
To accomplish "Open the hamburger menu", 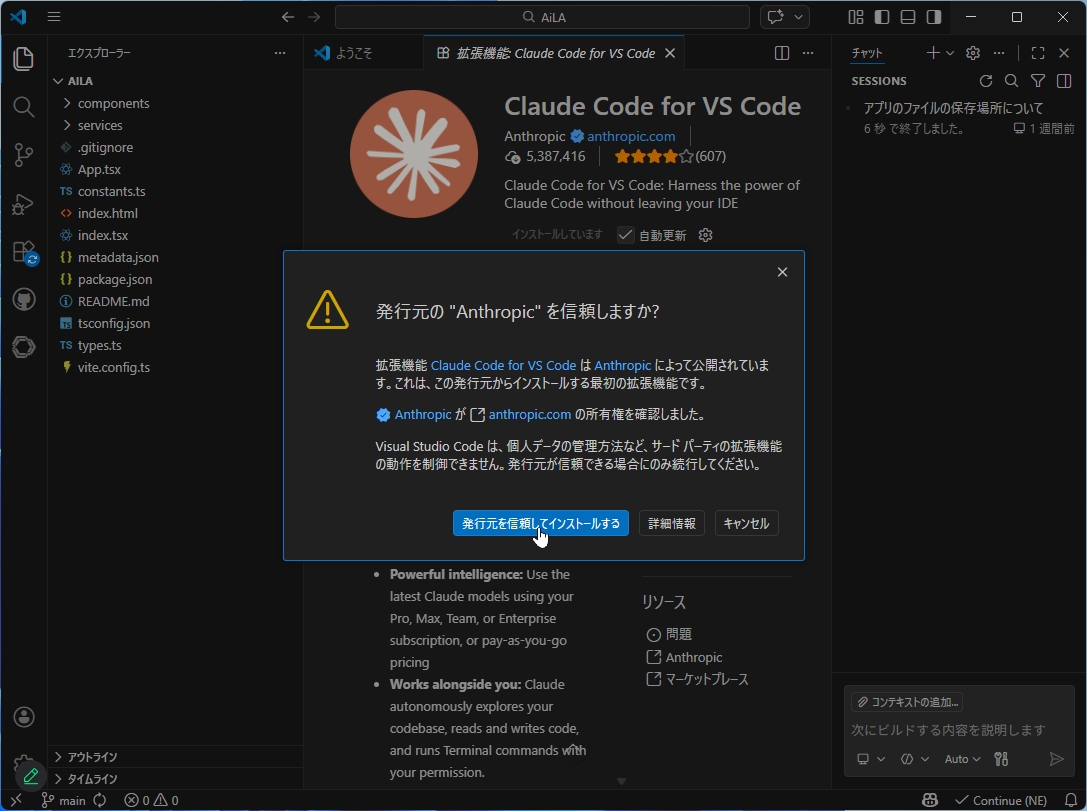I will click(54, 16).
